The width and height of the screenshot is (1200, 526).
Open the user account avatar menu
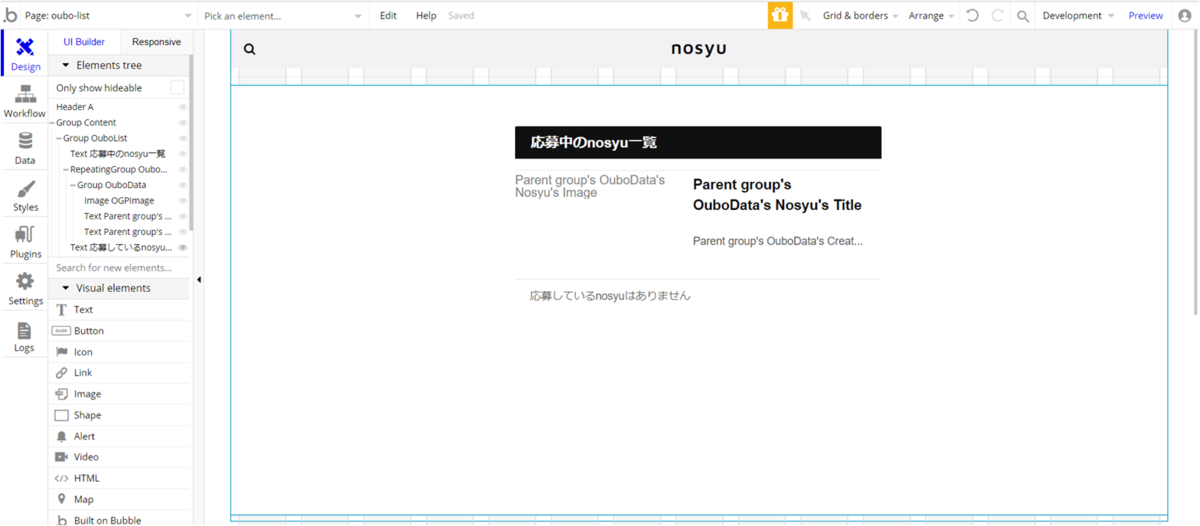1184,15
